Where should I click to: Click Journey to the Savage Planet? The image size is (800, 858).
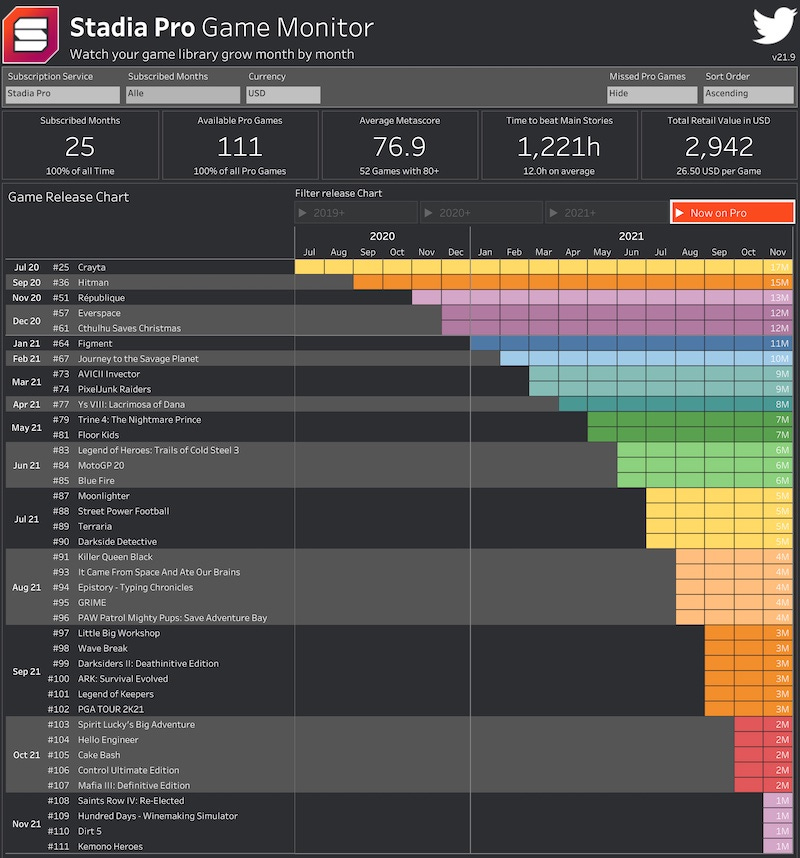pos(138,359)
